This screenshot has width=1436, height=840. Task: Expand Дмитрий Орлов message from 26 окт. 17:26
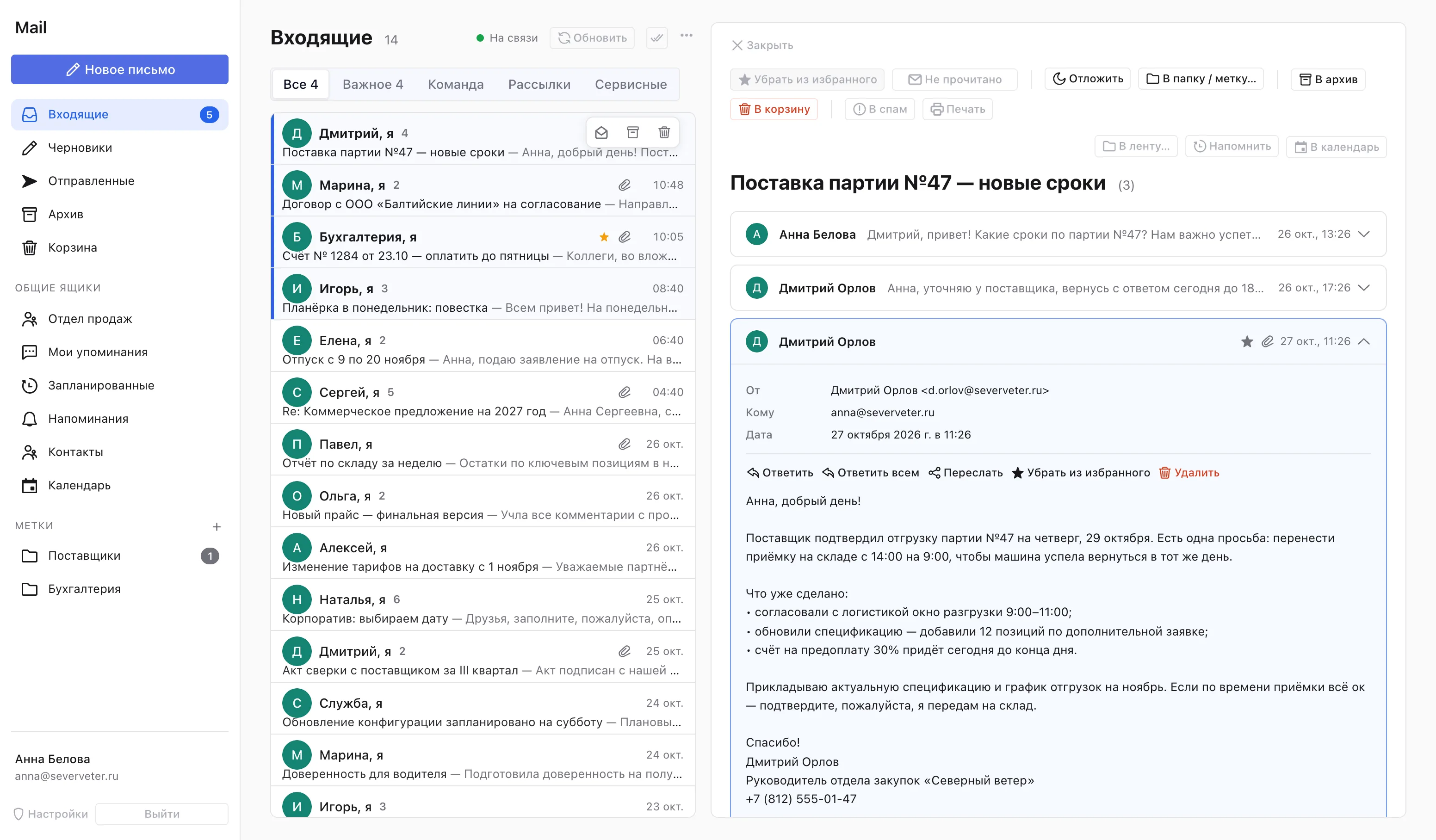1058,288
